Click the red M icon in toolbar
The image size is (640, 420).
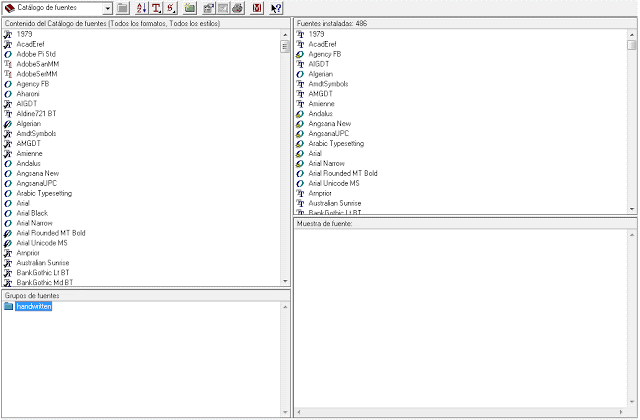click(x=257, y=8)
